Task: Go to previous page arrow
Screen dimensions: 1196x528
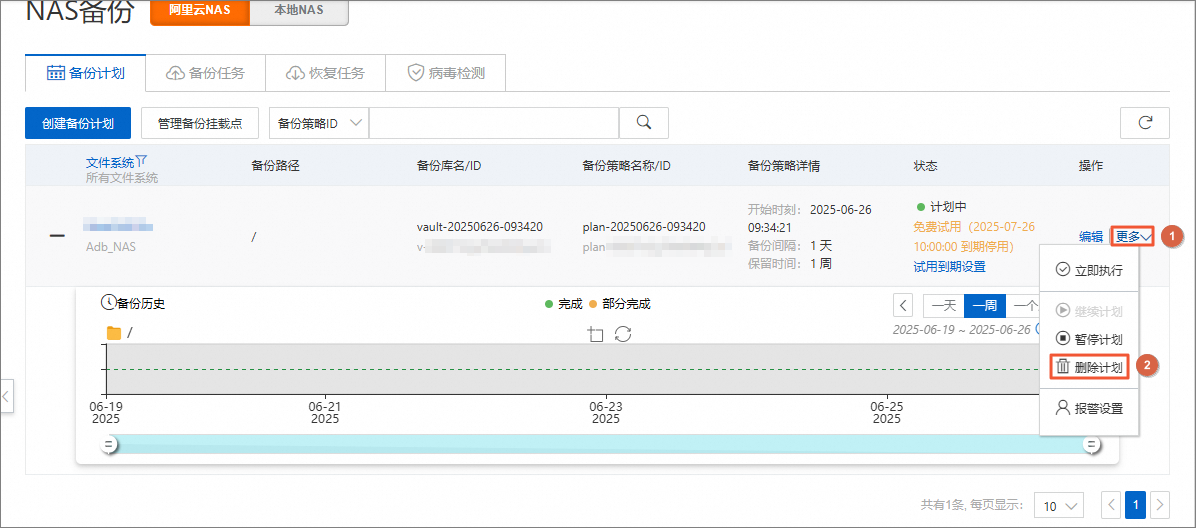Action: click(x=1112, y=504)
